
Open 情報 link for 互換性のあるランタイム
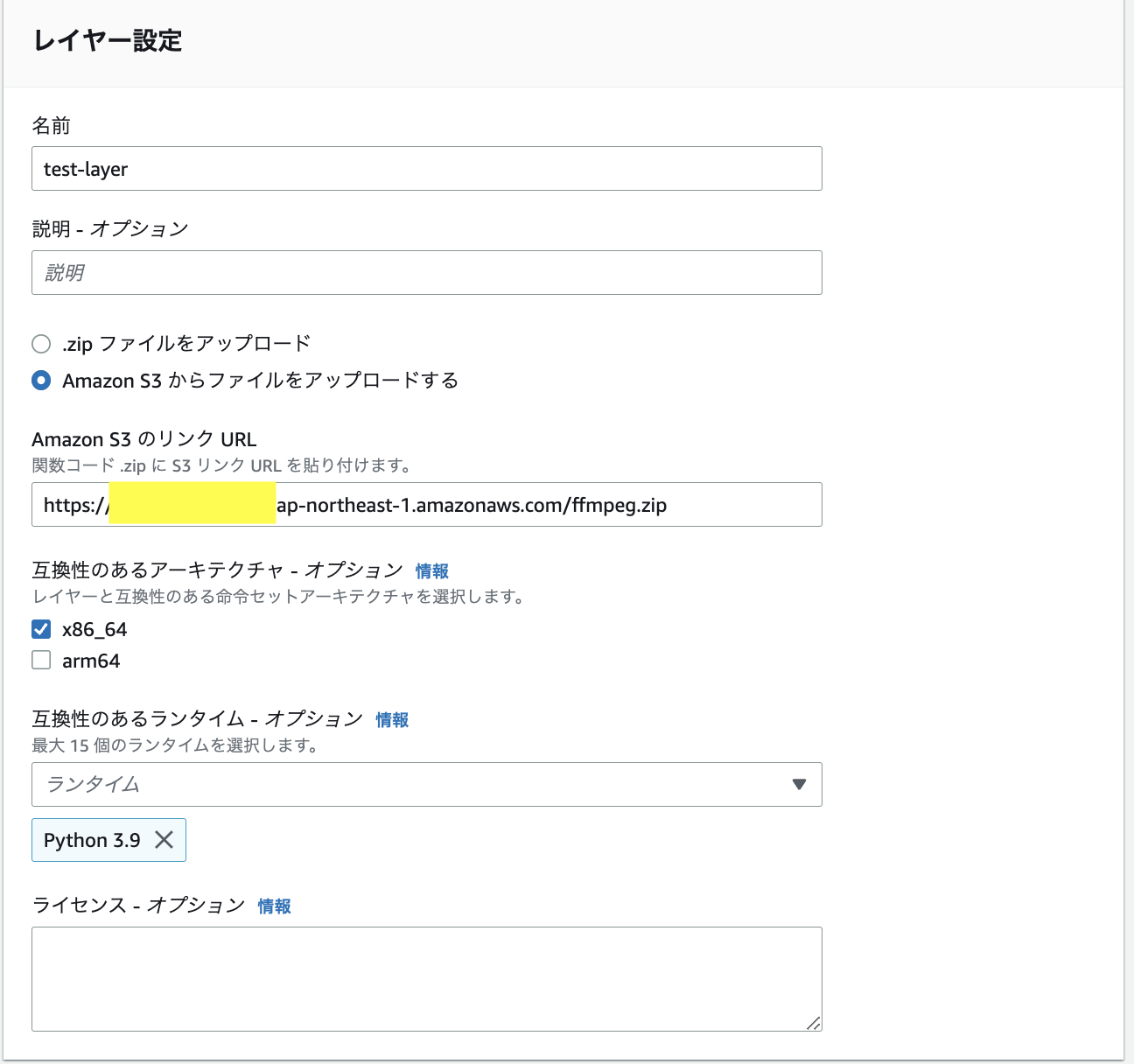390,719
